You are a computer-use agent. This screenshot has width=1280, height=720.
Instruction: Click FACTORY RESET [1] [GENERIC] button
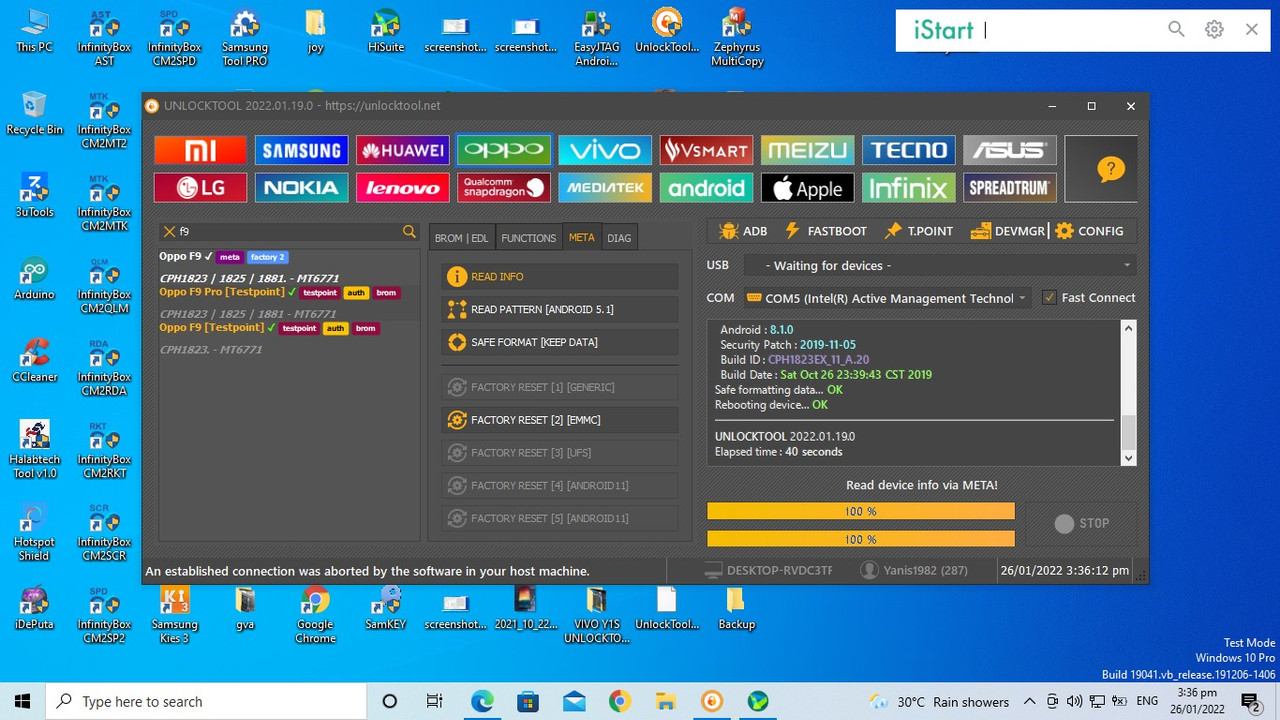tap(560, 387)
